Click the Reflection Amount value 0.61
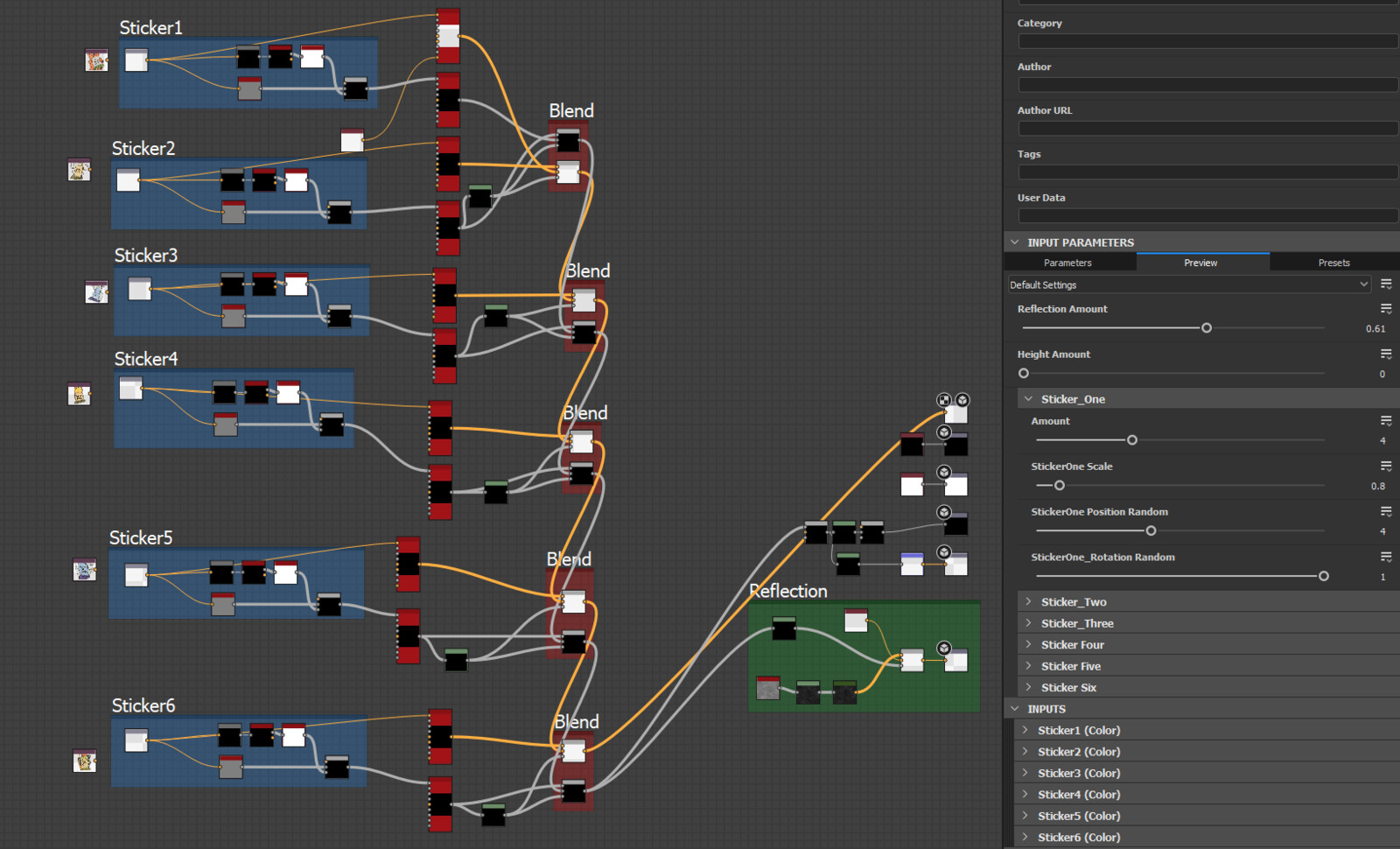Screen dimensions: 1400x849 pyautogui.click(x=1375, y=329)
